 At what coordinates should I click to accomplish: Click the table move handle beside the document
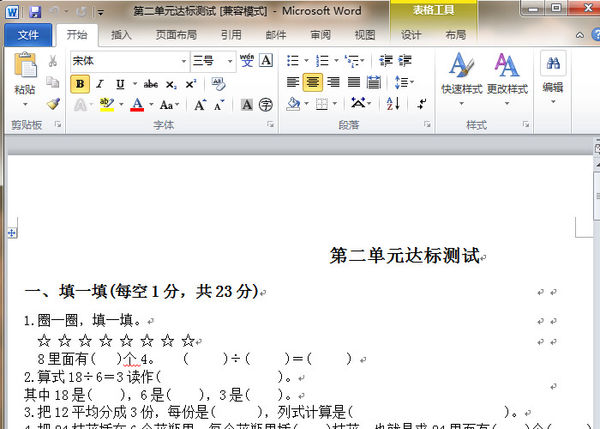[x=12, y=233]
